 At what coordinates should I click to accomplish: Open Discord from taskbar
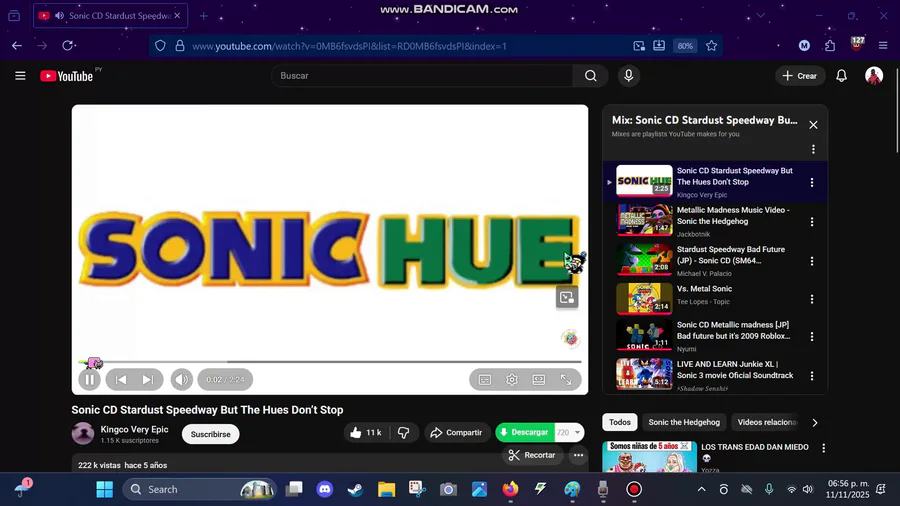pos(325,489)
